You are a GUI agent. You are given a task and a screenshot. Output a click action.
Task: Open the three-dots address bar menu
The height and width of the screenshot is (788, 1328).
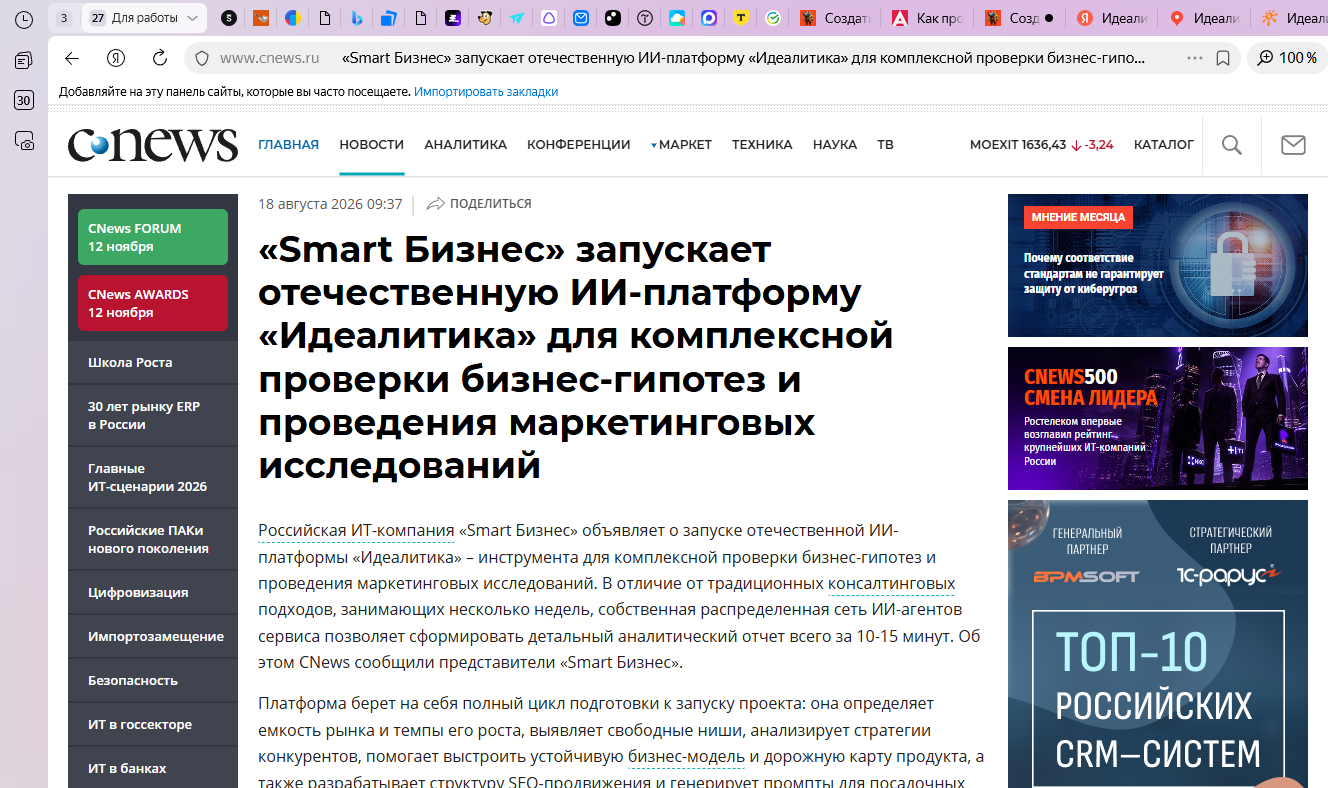pyautogui.click(x=1195, y=58)
